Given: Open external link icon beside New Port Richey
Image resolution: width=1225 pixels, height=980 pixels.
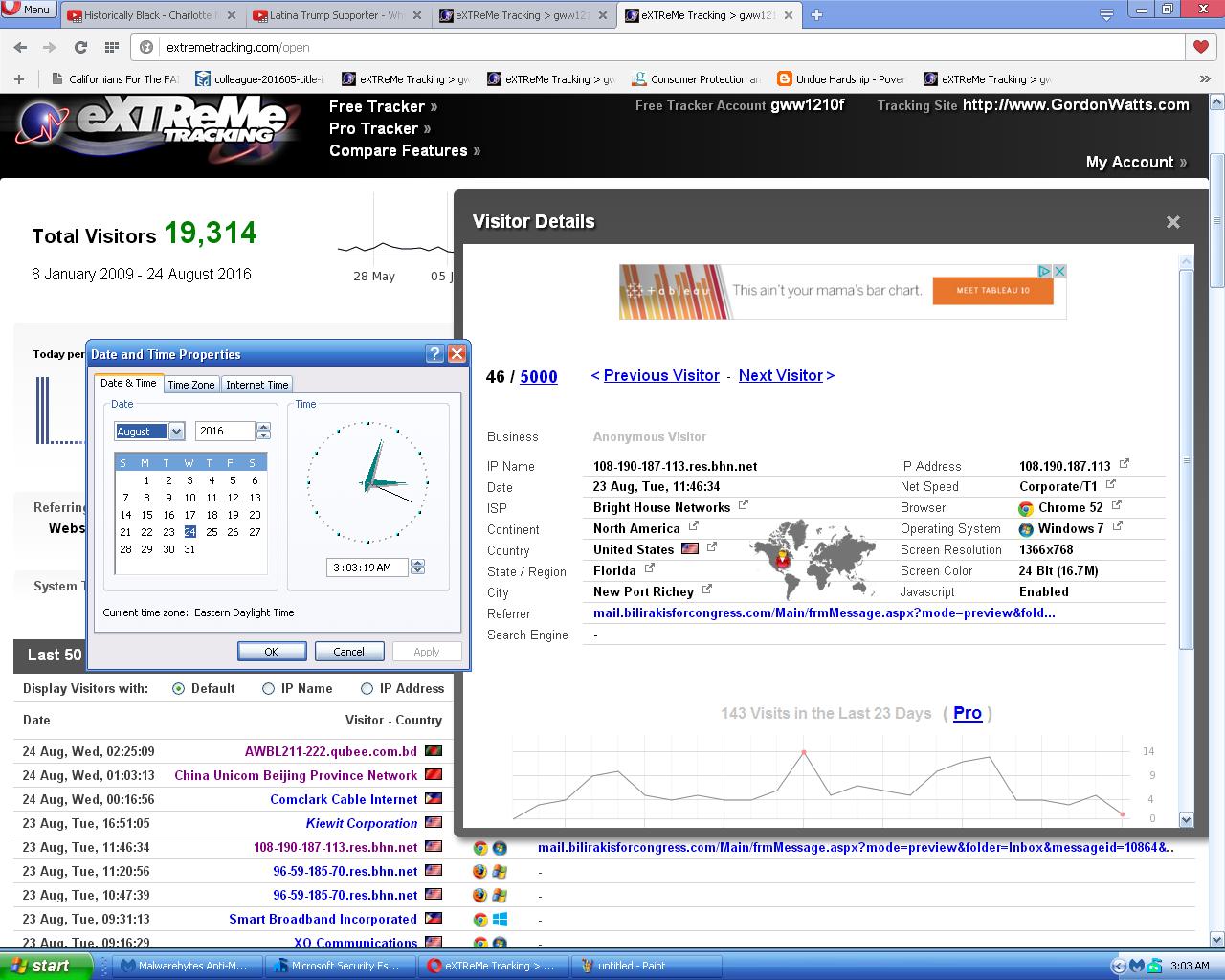Looking at the screenshot, I should (x=706, y=590).
